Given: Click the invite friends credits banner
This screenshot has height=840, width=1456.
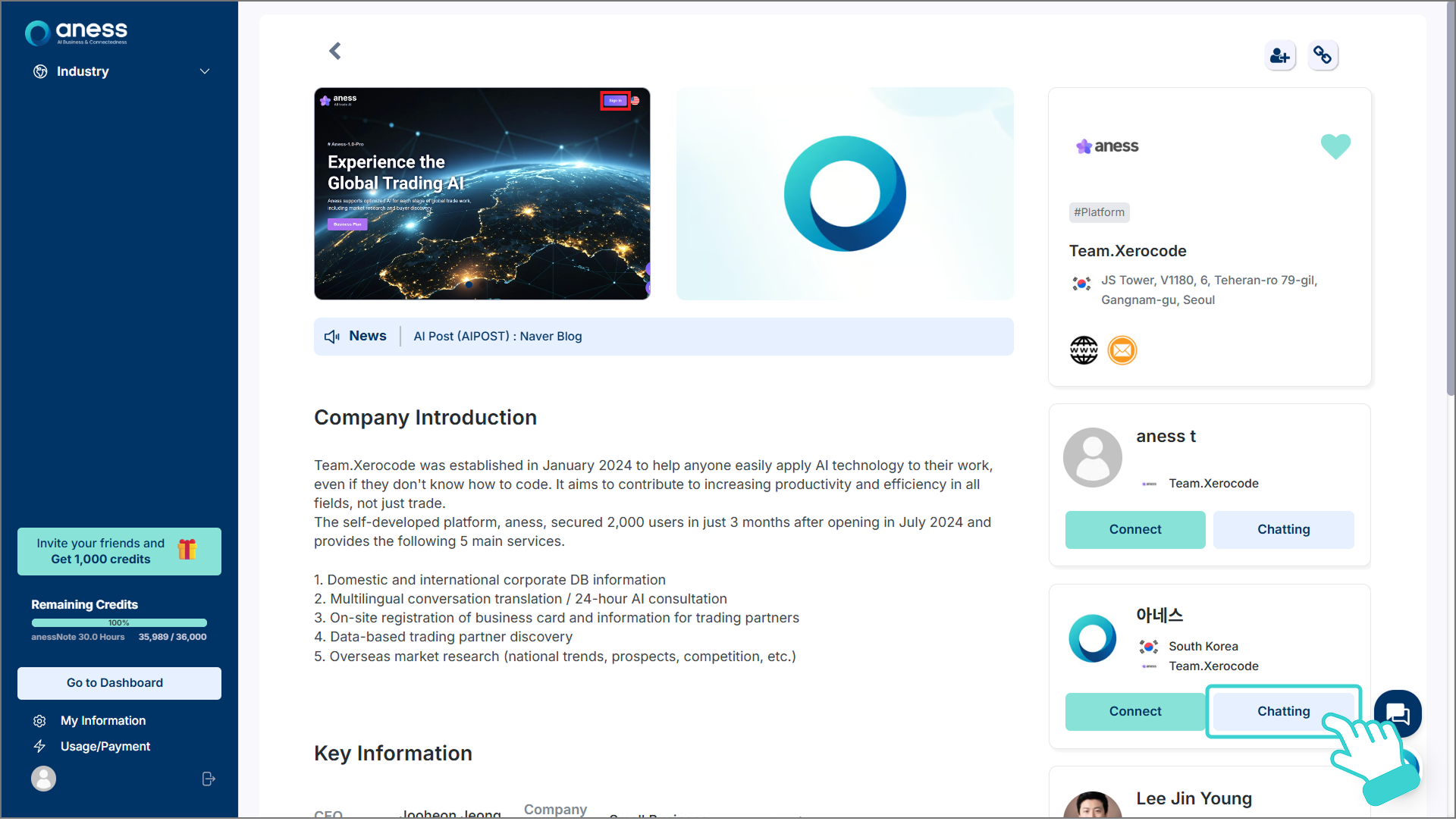Looking at the screenshot, I should point(119,551).
